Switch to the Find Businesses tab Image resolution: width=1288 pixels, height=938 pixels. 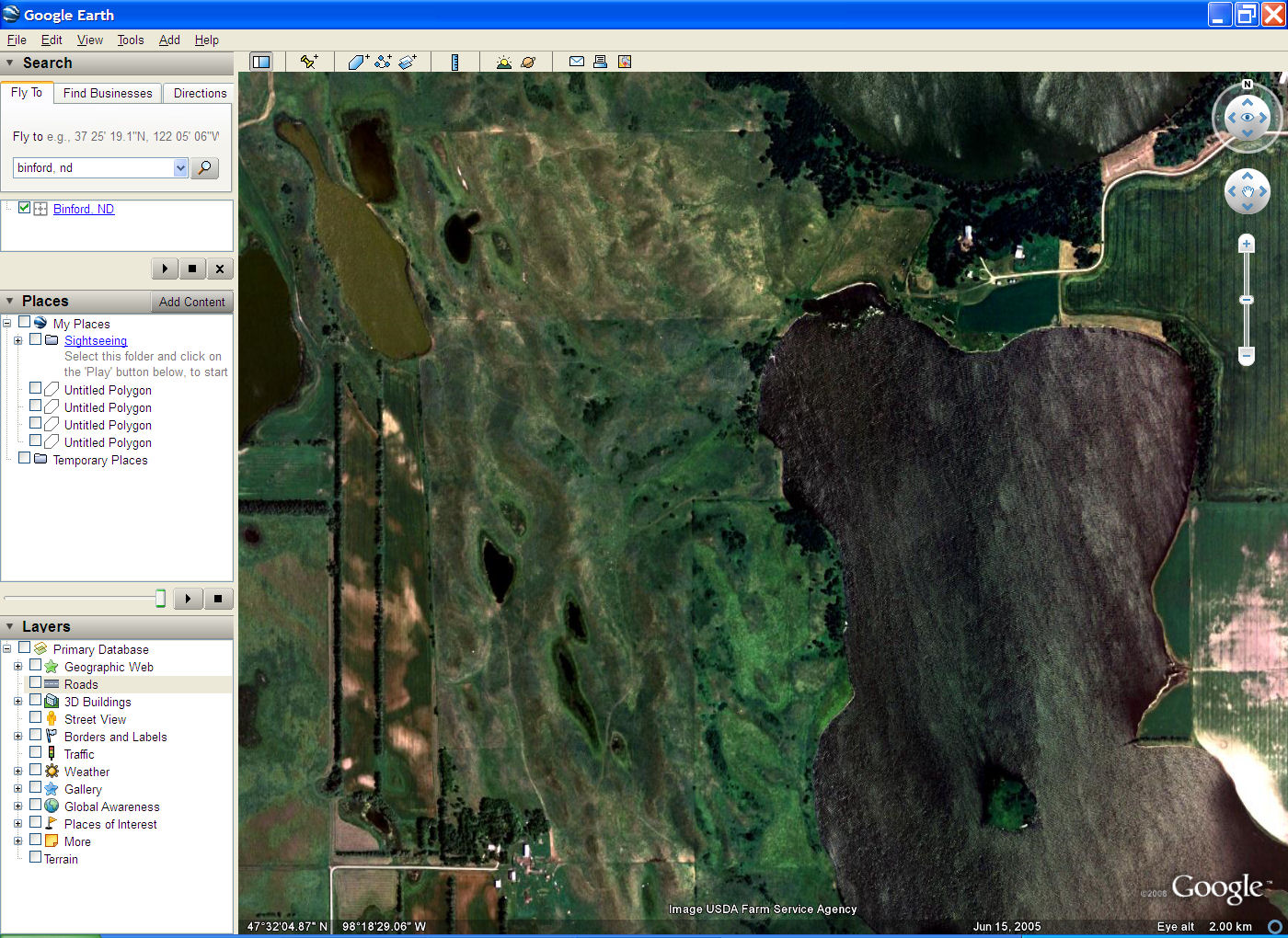click(108, 93)
